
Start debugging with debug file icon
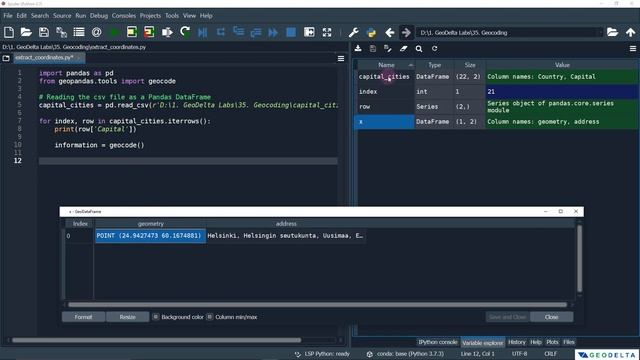pos(202,32)
